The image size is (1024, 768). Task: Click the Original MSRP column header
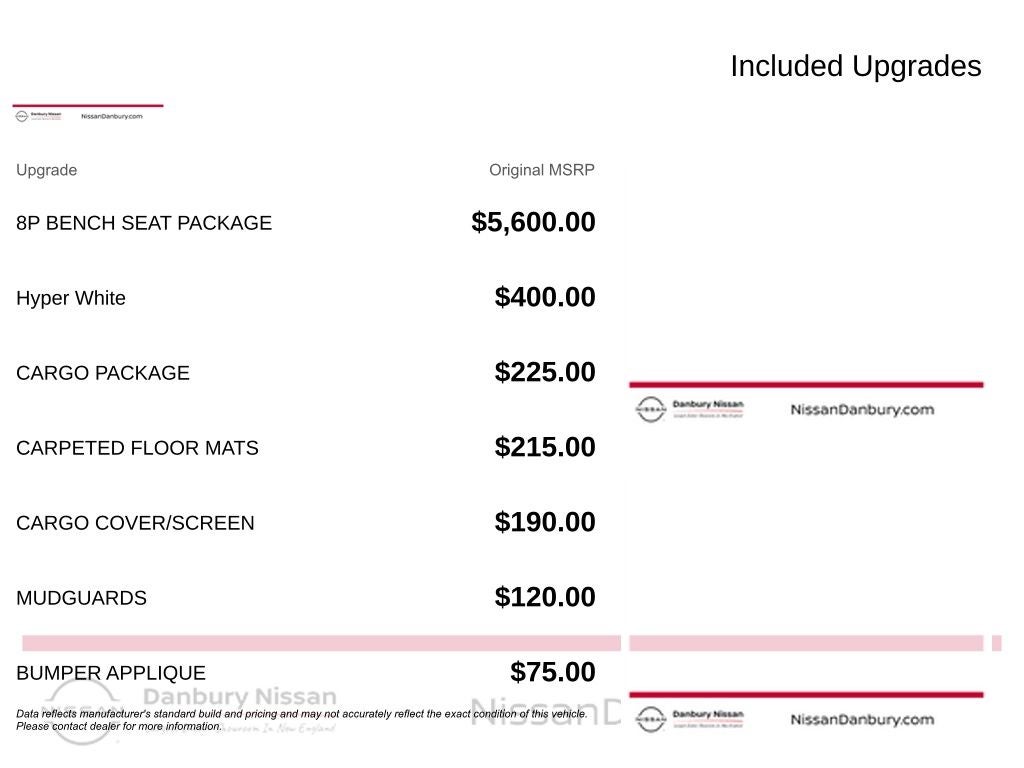[541, 170]
